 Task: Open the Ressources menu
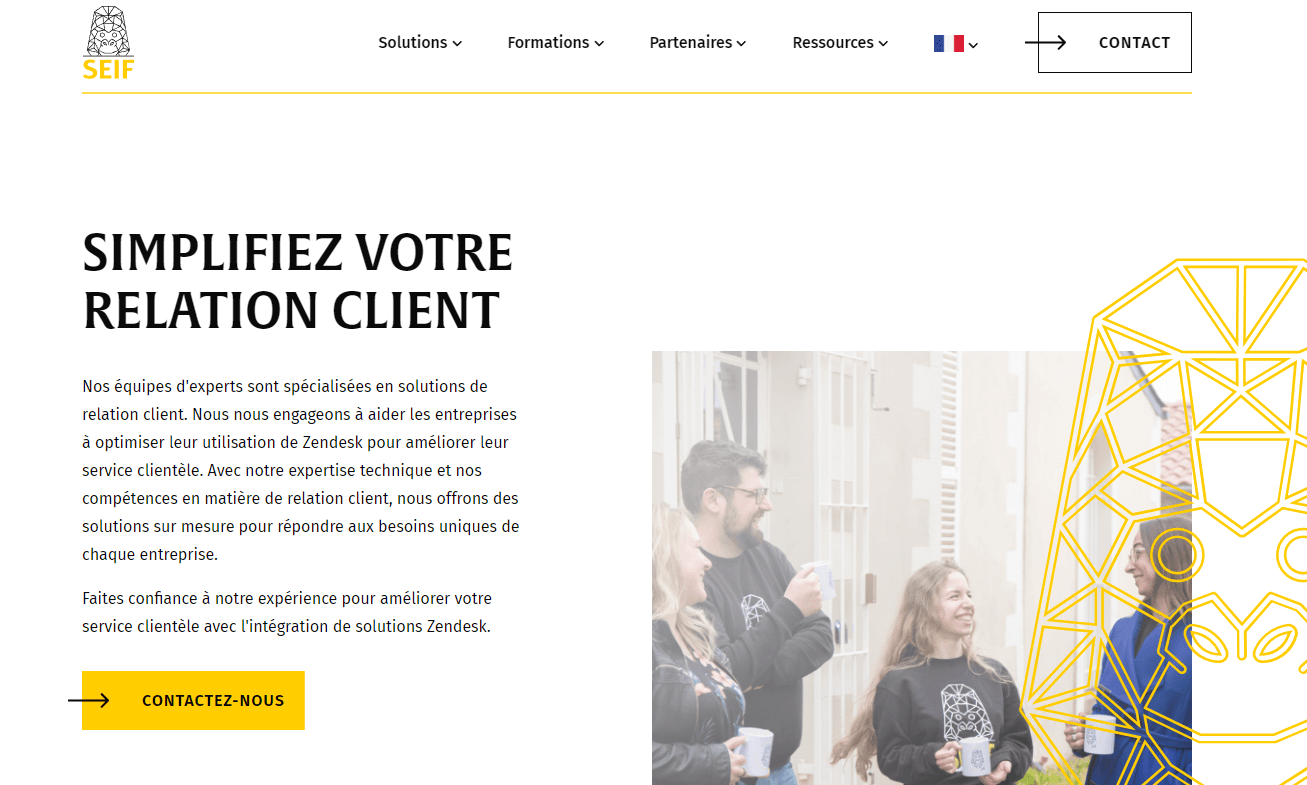840,42
